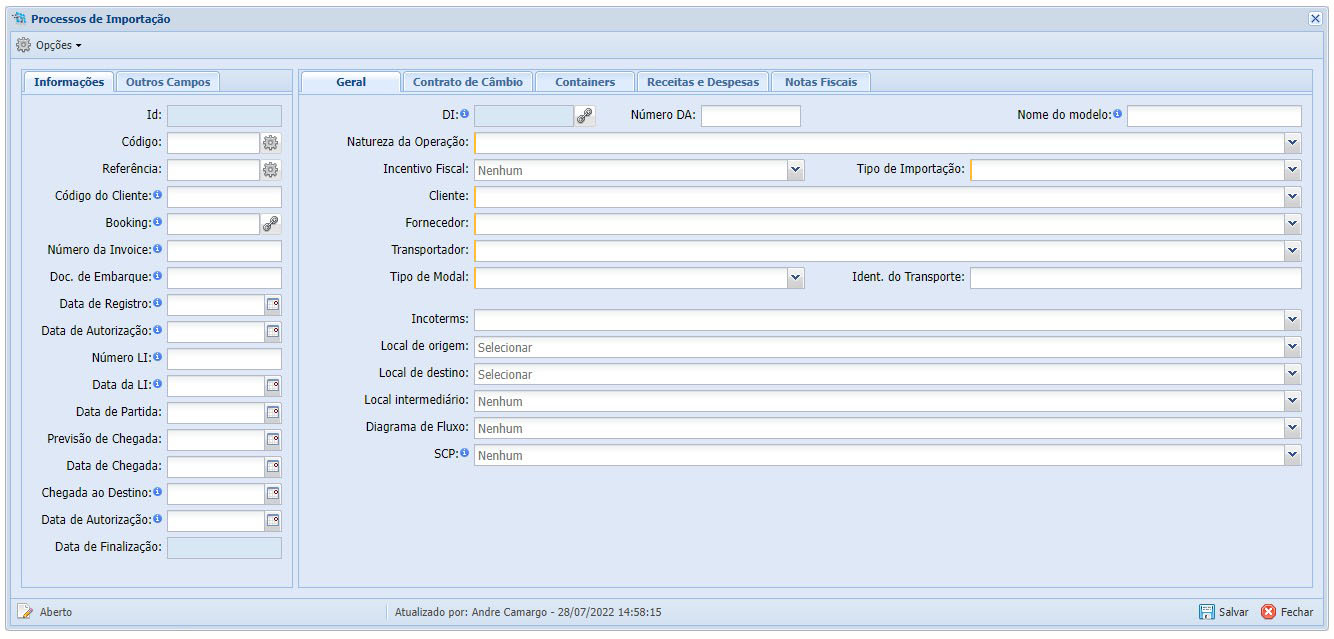1334x639 pixels.
Task: Close the Processos de Importação window
Action: (x=1315, y=19)
